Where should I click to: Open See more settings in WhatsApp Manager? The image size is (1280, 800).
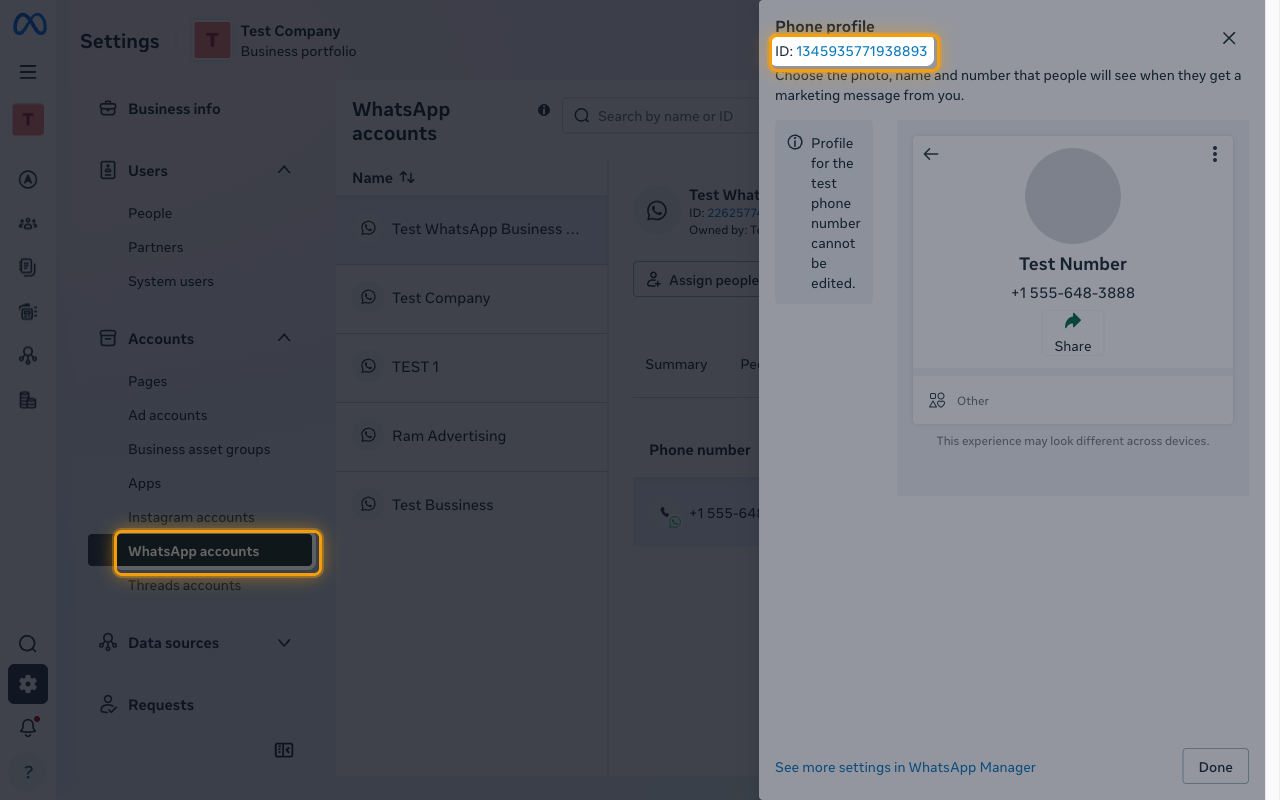(x=905, y=767)
